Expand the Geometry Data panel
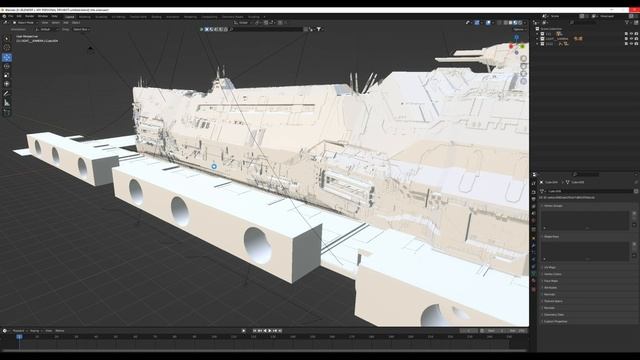This screenshot has width=640, height=360. 554,315
